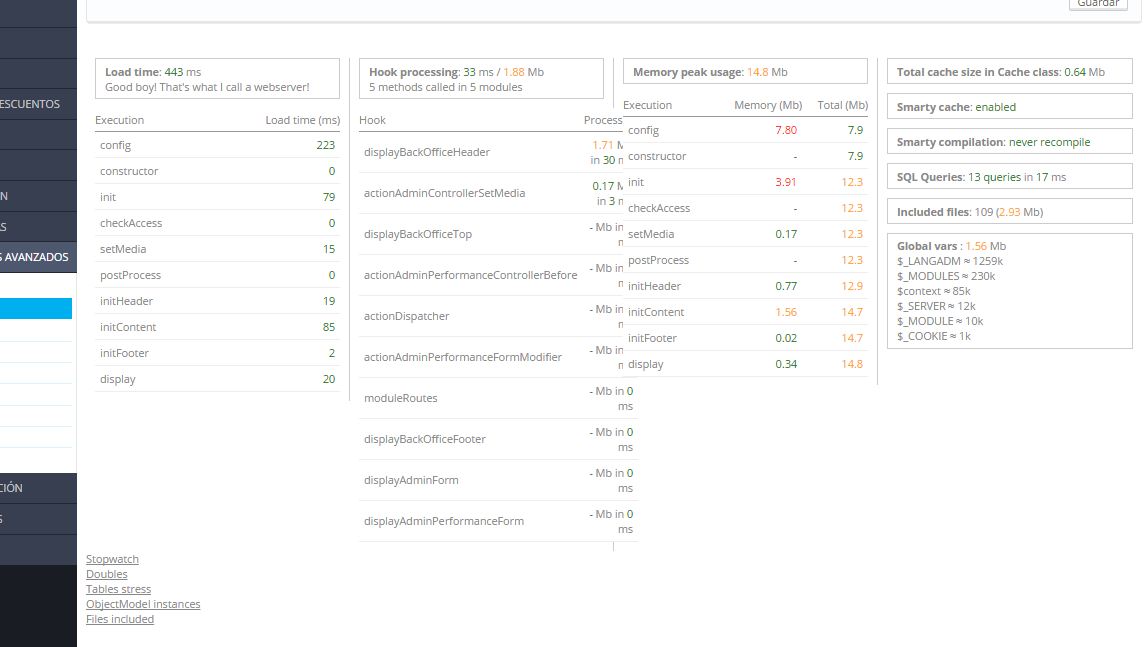Viewport: 1148px width, 647px height.
Task: Click initFooter row in load time table
Action: tap(217, 353)
